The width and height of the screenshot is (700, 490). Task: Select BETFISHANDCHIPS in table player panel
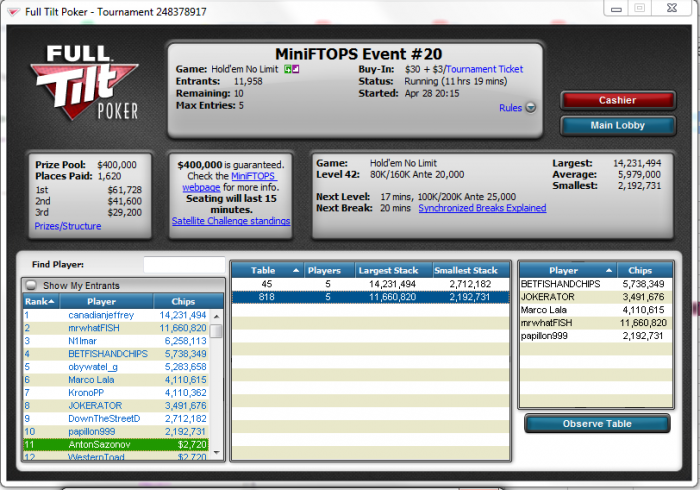click(596, 284)
